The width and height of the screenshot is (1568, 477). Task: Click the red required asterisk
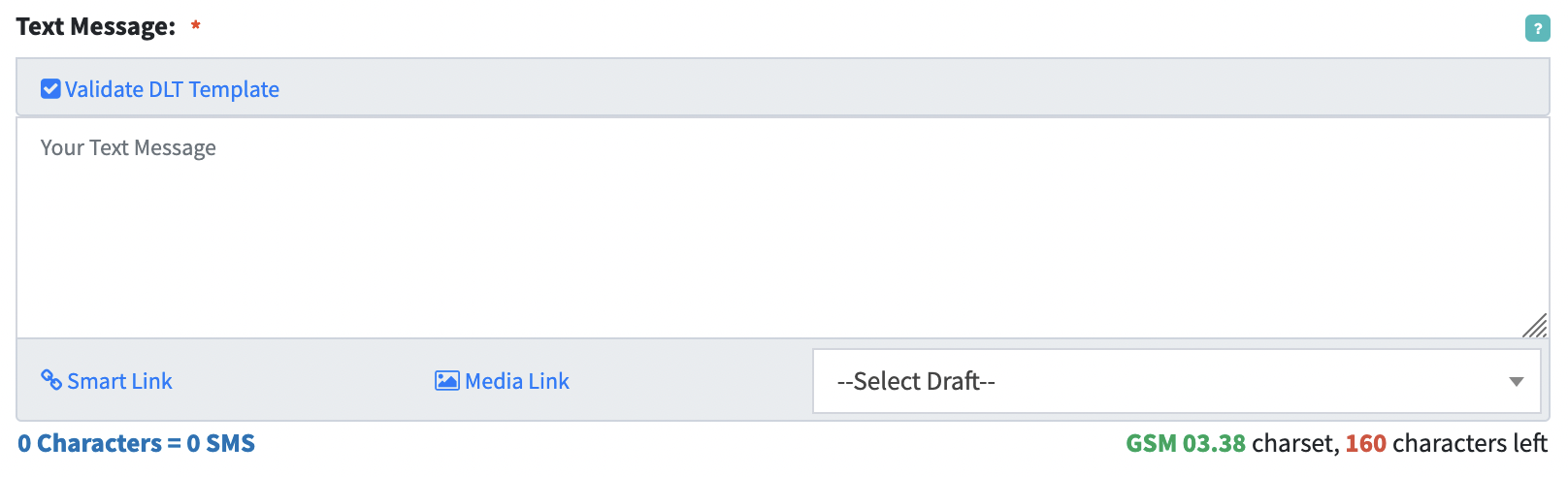click(195, 27)
